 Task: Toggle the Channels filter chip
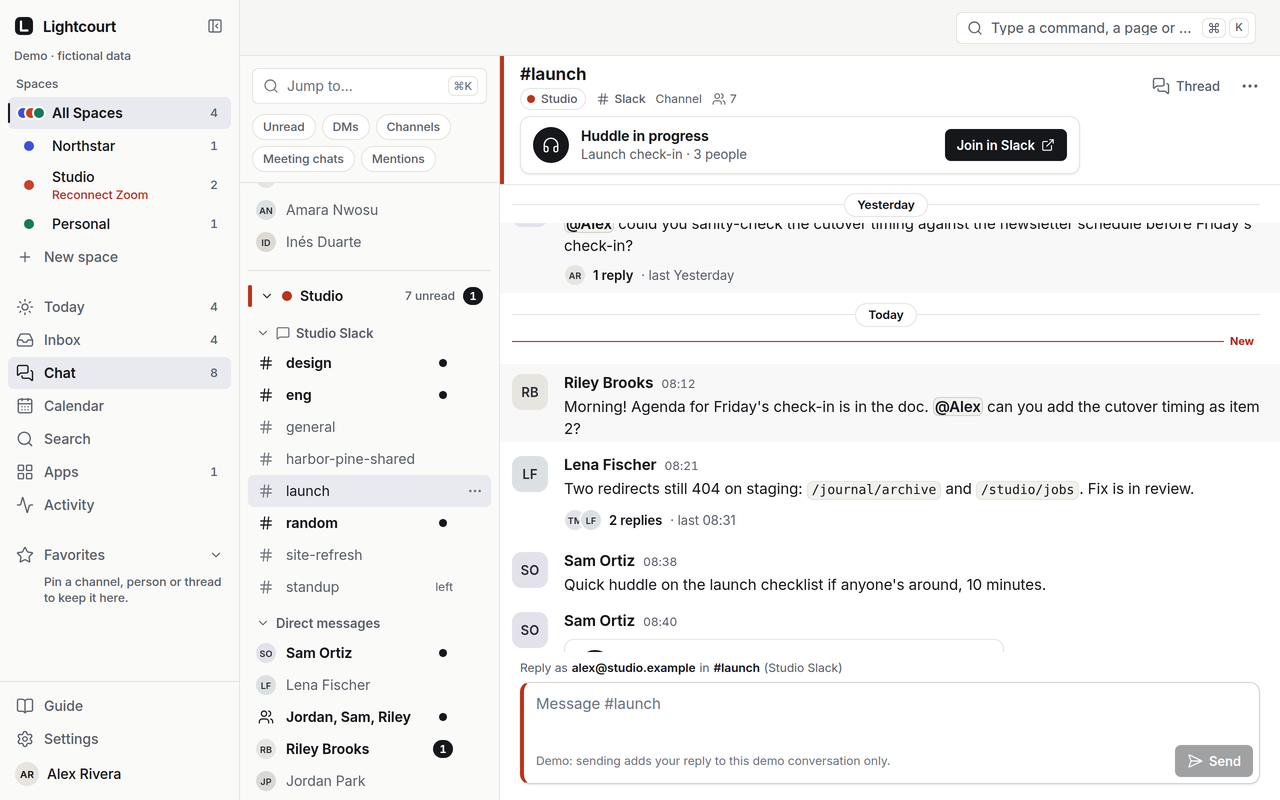point(413,127)
